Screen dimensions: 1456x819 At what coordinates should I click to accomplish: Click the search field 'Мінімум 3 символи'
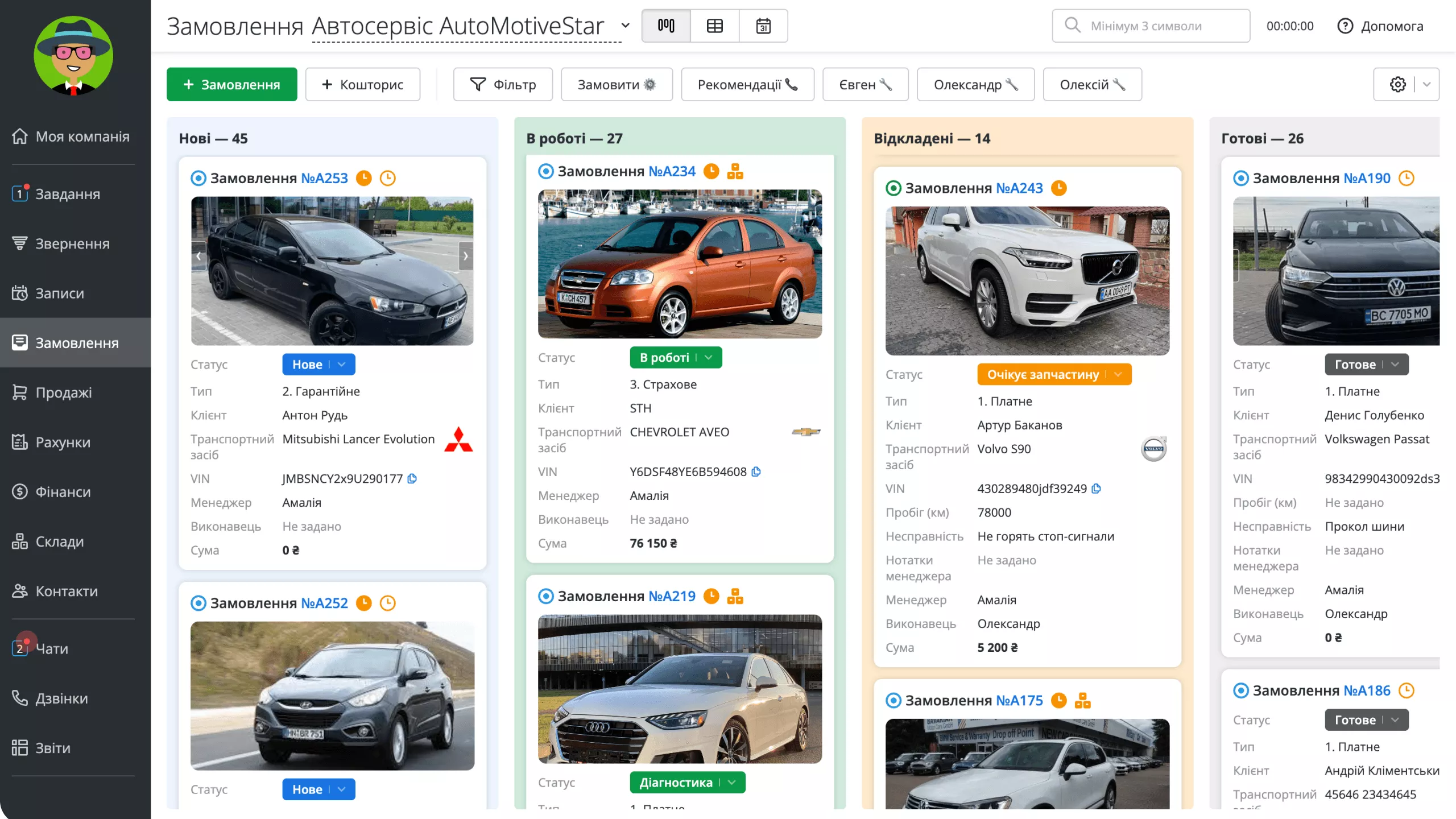point(1151,26)
